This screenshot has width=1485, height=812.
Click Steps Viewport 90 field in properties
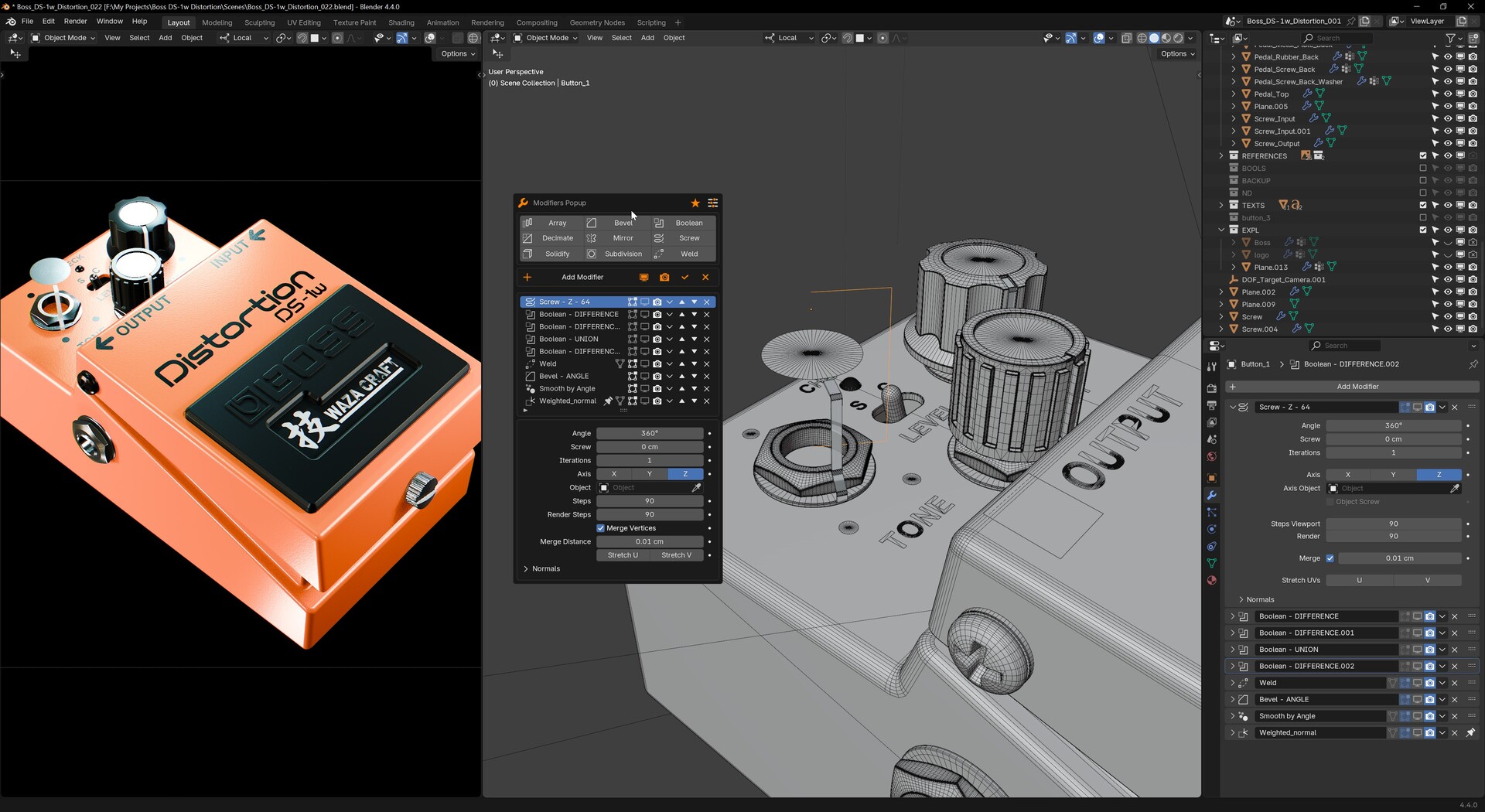[1394, 524]
